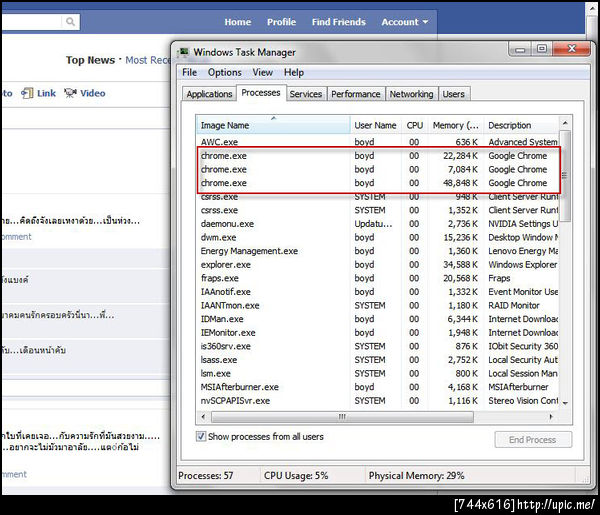600x515 pixels.
Task: Switch to the Applications tab
Action: pyautogui.click(x=209, y=94)
